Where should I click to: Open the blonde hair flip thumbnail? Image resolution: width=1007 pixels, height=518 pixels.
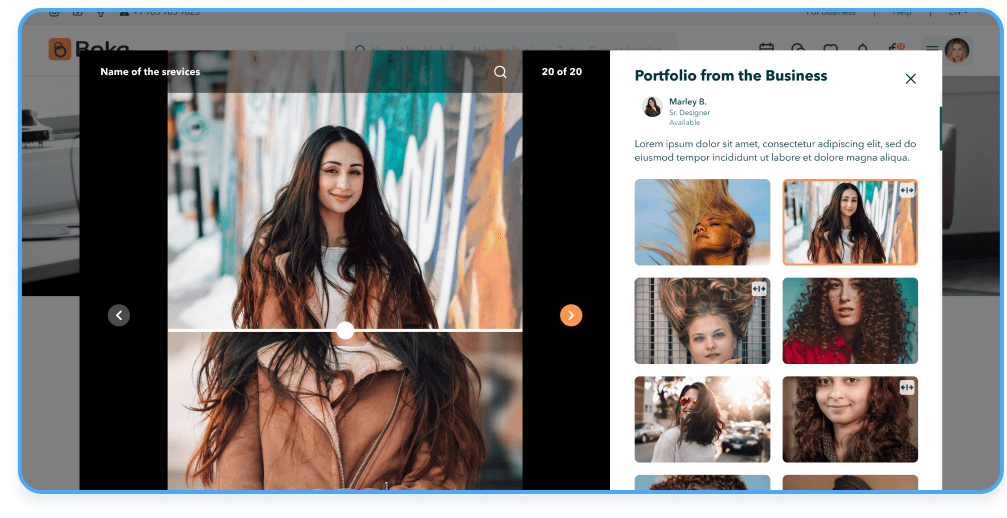coord(702,222)
